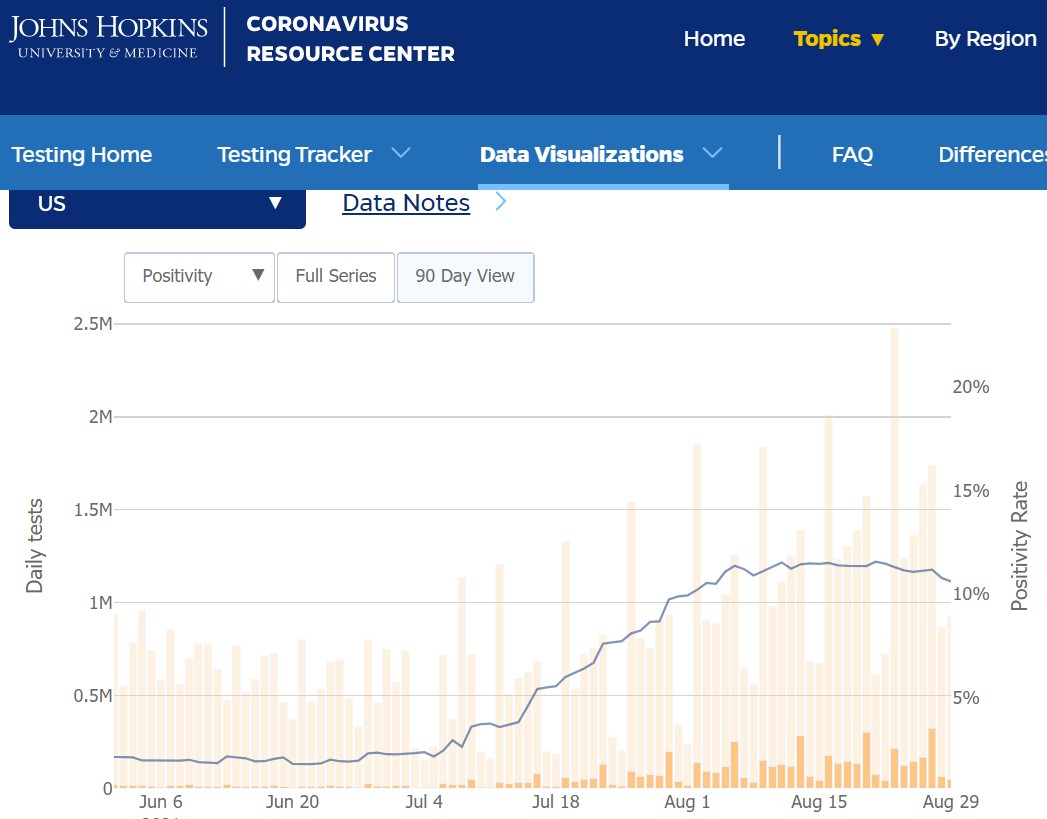
Task: Go to the Home page
Action: coord(714,39)
